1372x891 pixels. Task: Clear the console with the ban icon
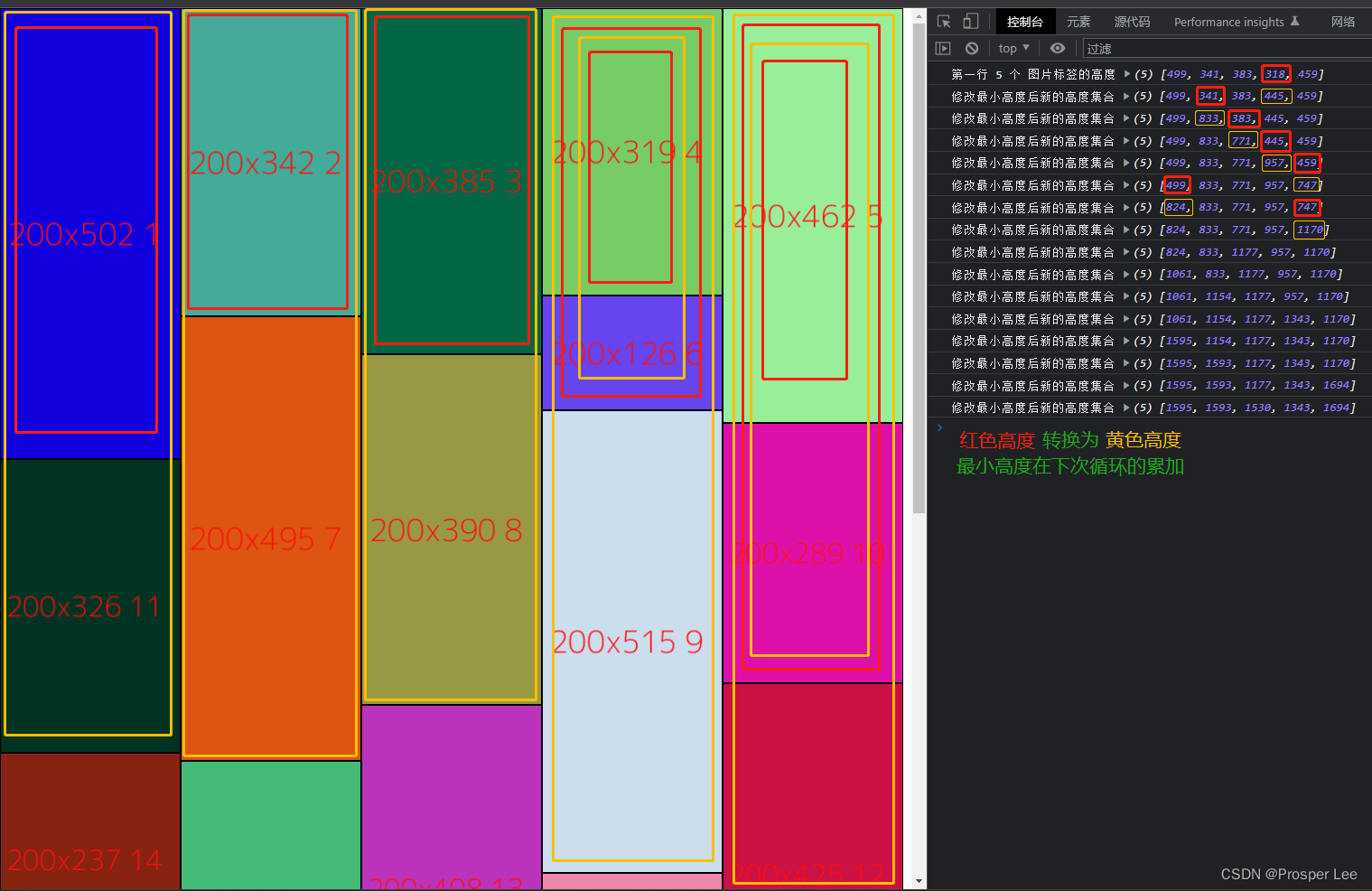(x=972, y=48)
